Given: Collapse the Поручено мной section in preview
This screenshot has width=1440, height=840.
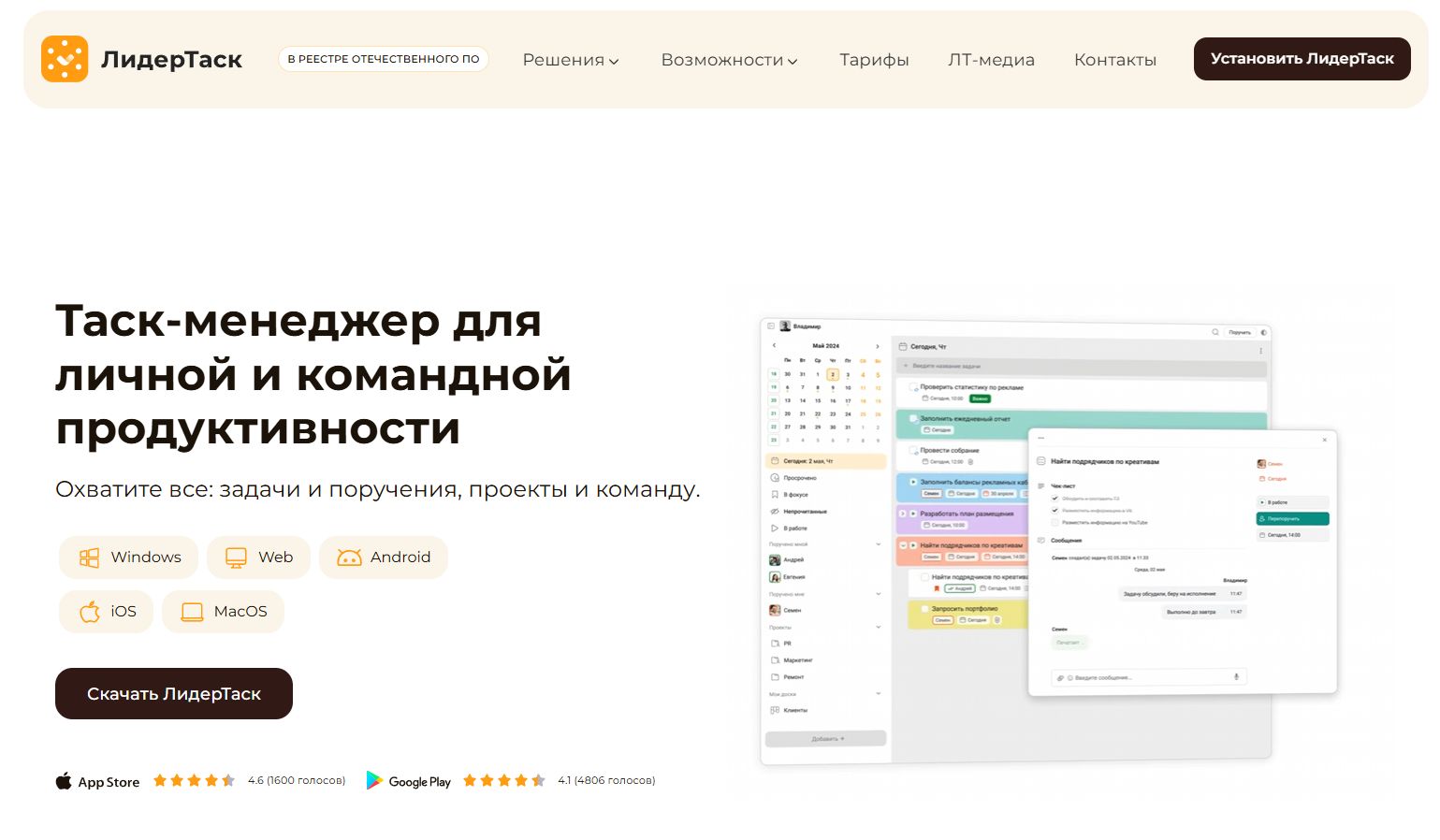Looking at the screenshot, I should point(878,544).
